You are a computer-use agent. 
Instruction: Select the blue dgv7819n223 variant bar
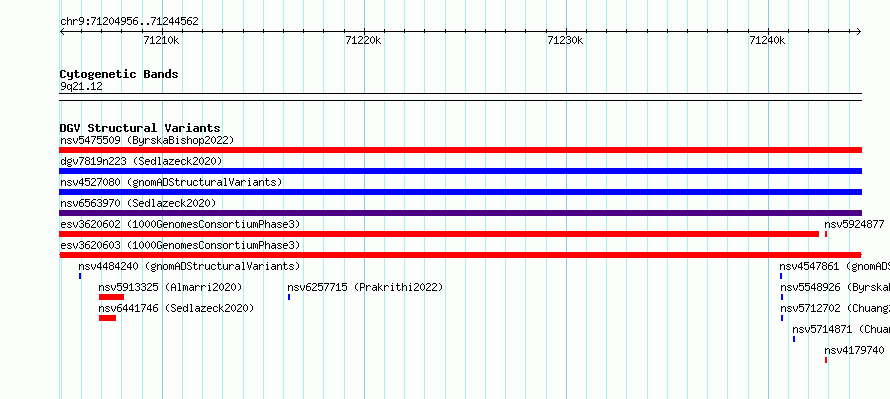460,171
